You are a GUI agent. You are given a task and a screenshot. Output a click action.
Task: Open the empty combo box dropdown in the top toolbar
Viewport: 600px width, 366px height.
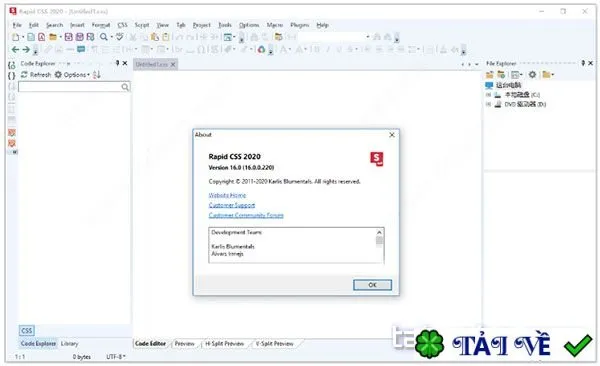[368, 37]
